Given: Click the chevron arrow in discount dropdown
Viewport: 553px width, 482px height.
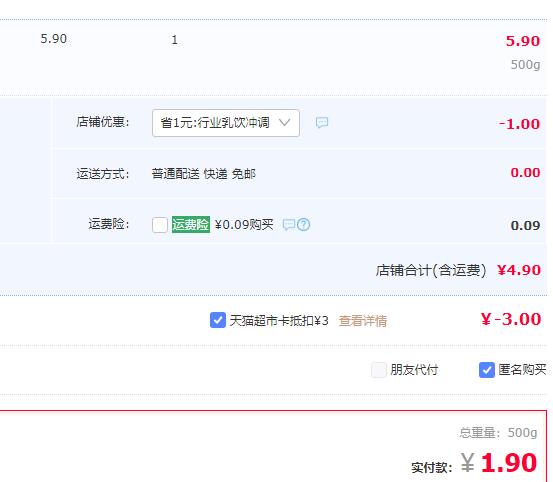Looking at the screenshot, I should coord(284,122).
